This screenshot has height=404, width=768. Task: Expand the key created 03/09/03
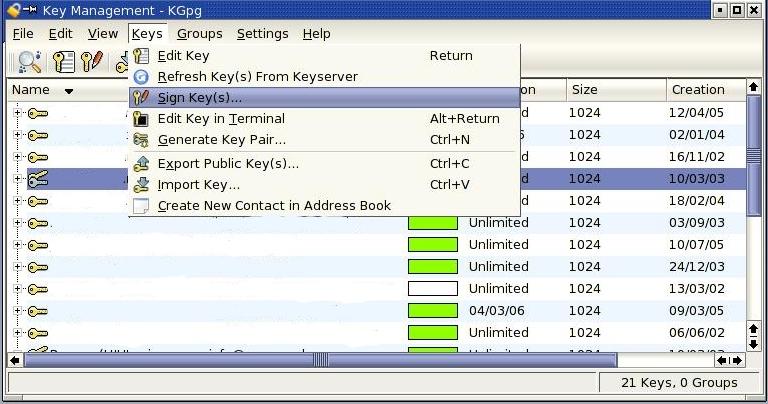17,223
